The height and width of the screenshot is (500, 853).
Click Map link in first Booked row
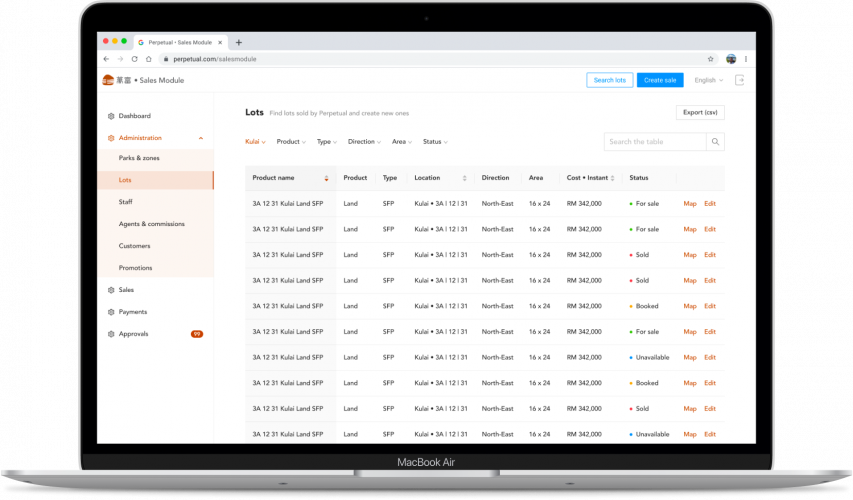pos(690,306)
